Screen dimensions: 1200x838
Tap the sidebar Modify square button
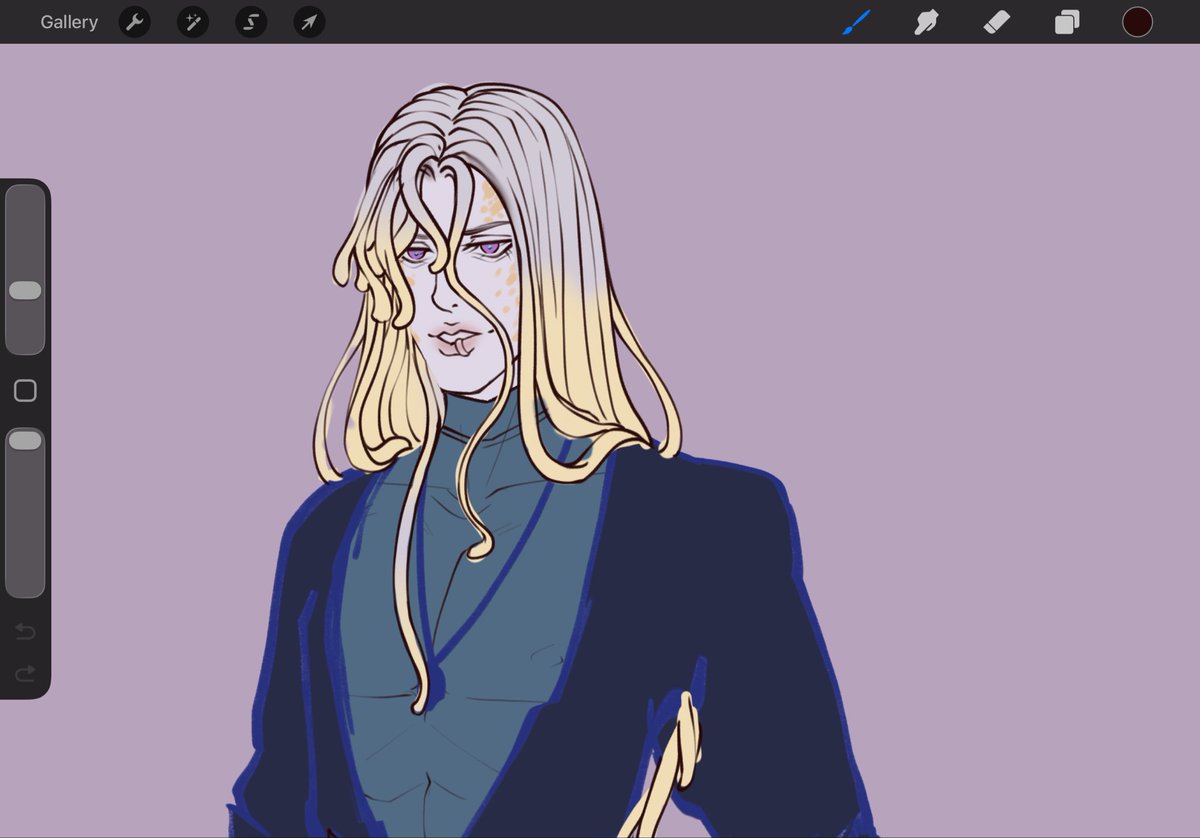click(25, 391)
